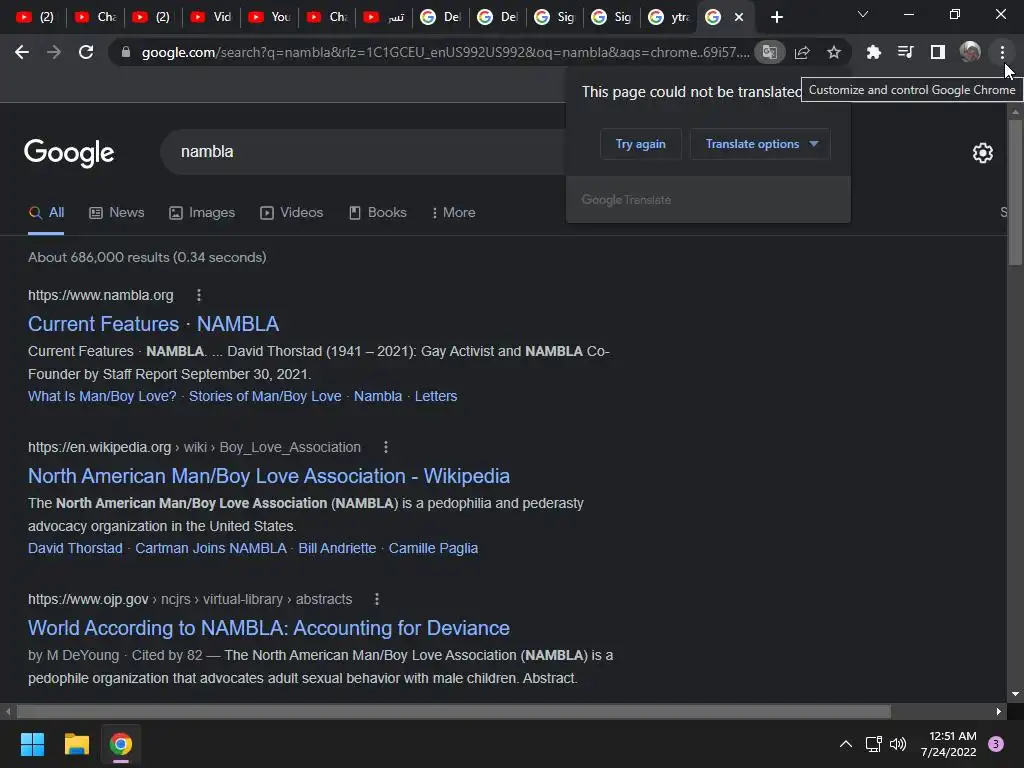Click the vertical scrollbar up arrow
The image size is (1024, 768).
1014,112
